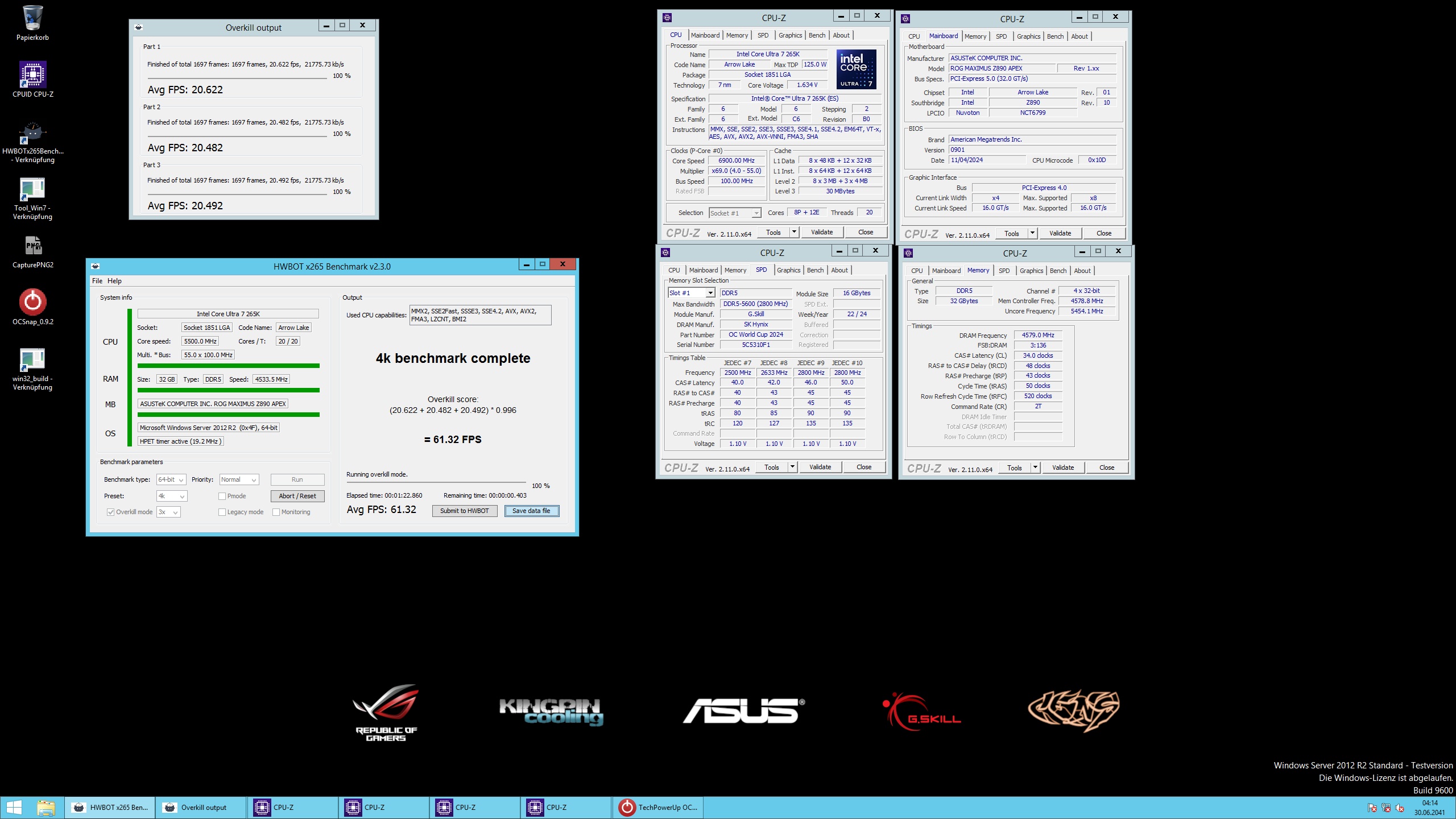Expand Tools dropdown arrow in Mainboard window

[x=1032, y=233]
